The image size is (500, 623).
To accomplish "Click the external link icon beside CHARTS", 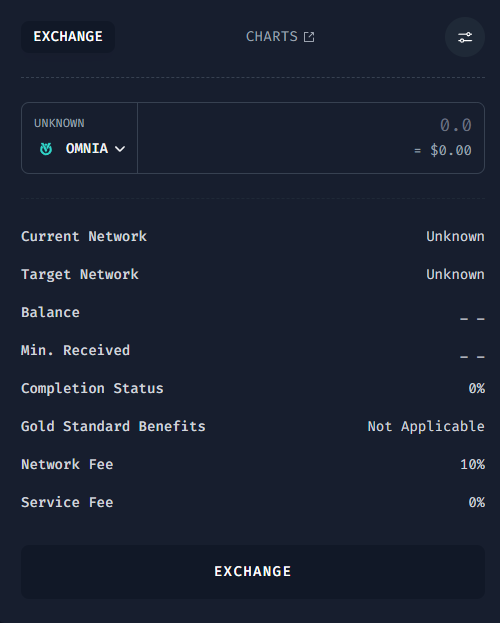I will 309,37.
